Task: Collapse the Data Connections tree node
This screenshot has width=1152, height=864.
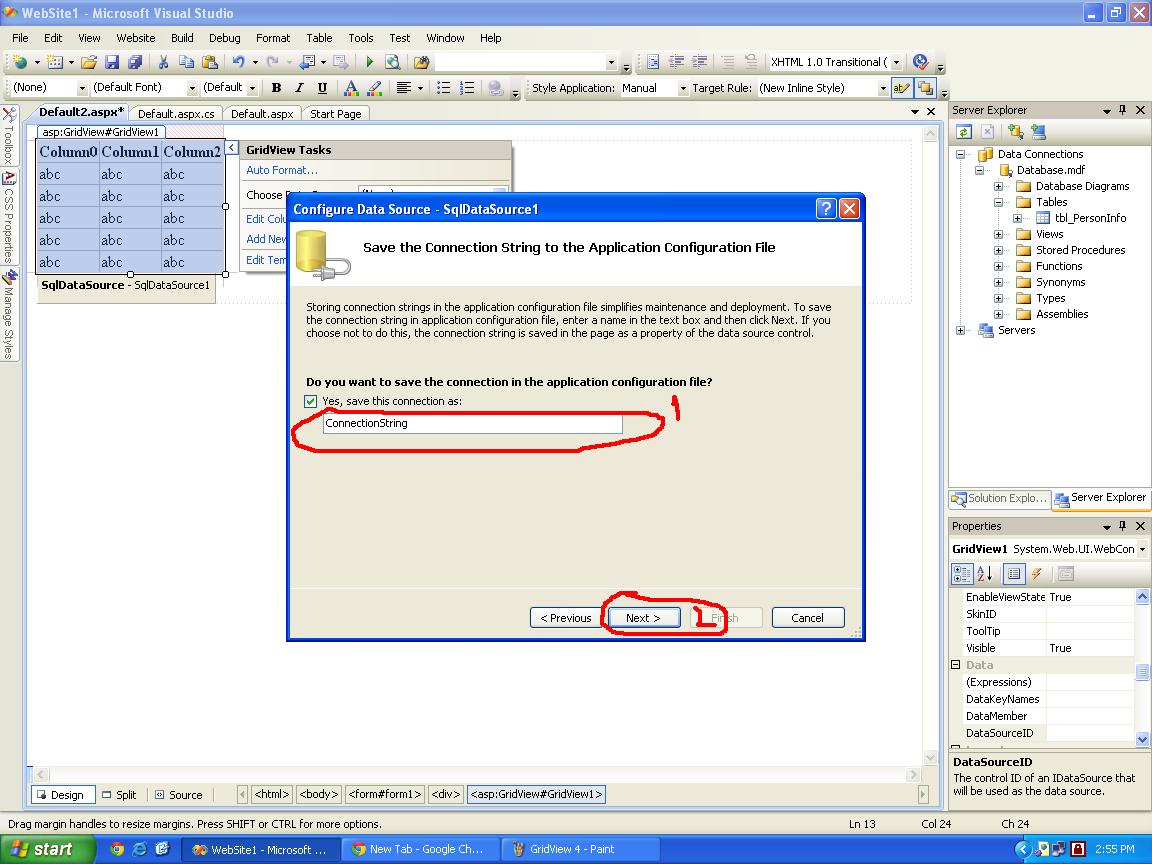Action: point(960,154)
